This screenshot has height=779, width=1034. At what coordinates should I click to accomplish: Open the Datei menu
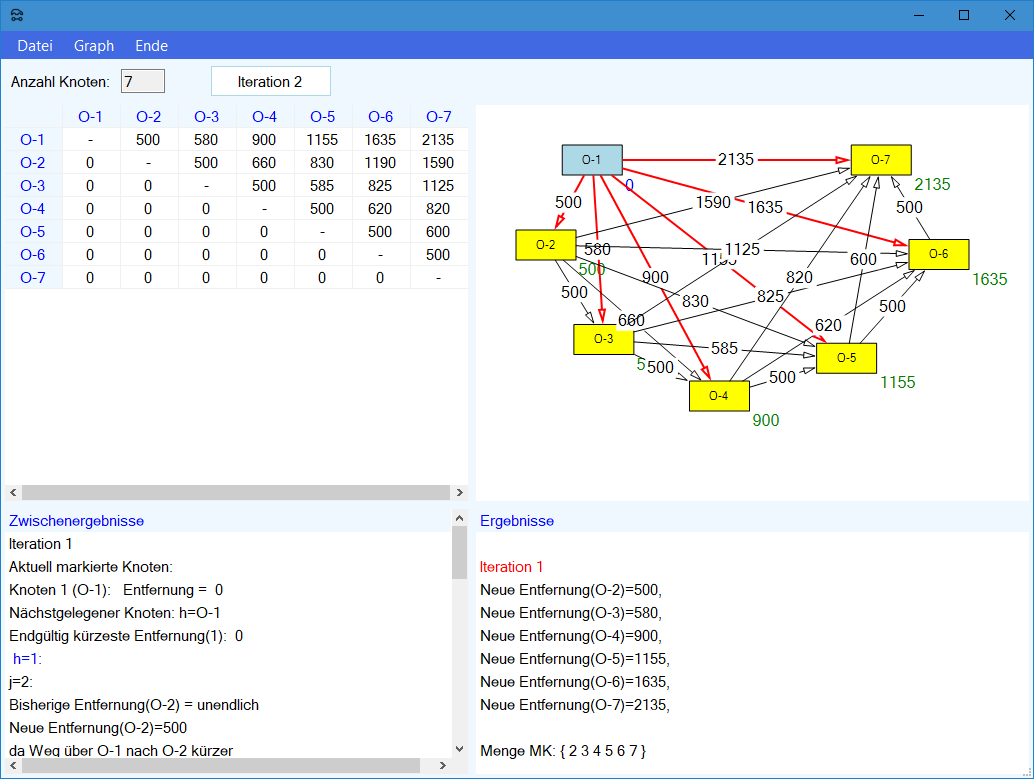(35, 46)
